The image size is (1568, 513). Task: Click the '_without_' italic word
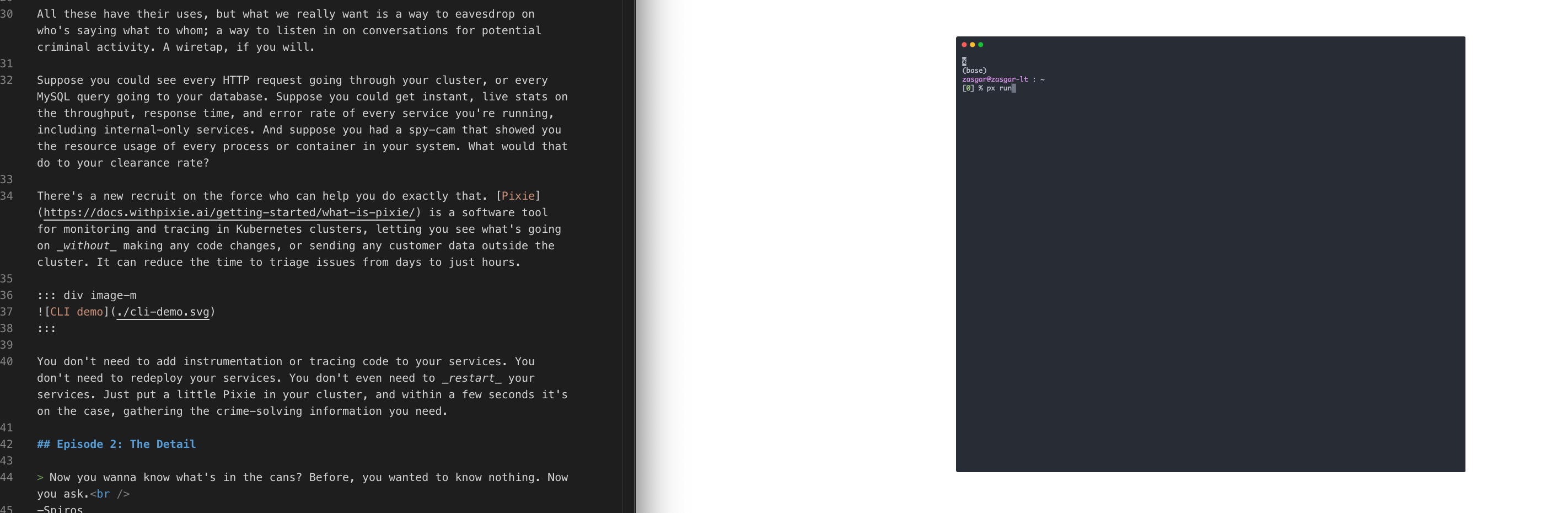pyautogui.click(x=87, y=245)
